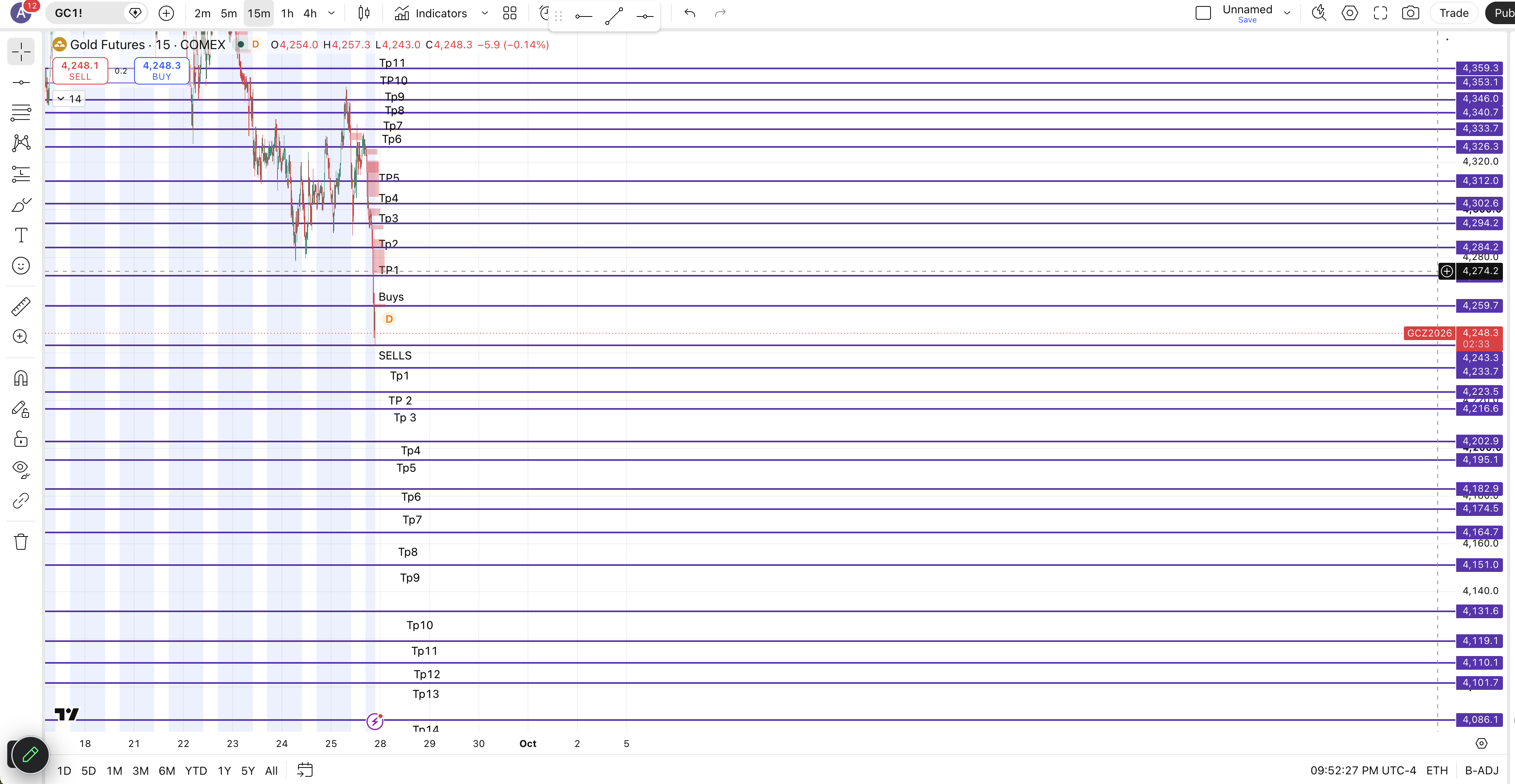Viewport: 1515px width, 784px height.
Task: Undo the last action
Action: [x=690, y=13]
